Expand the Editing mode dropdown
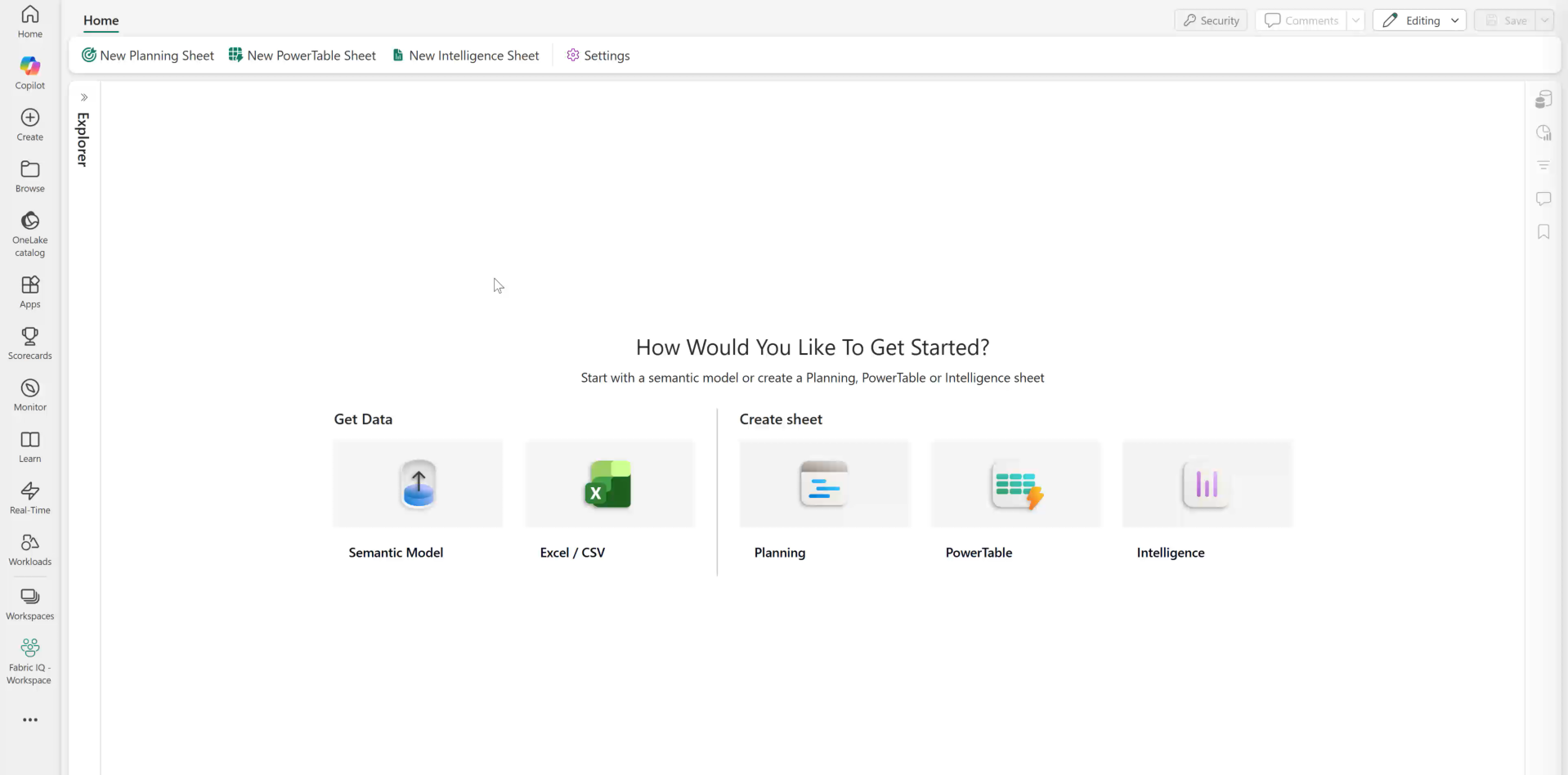Viewport: 1568px width, 775px height. click(1455, 20)
